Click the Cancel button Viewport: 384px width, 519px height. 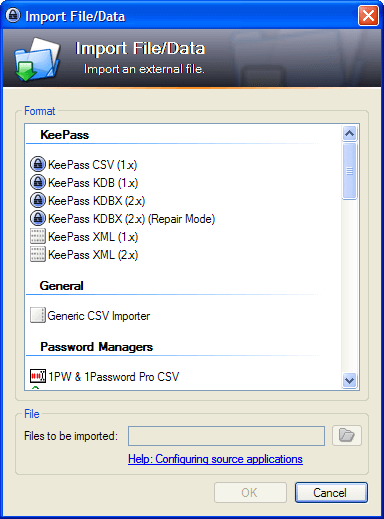click(x=331, y=492)
